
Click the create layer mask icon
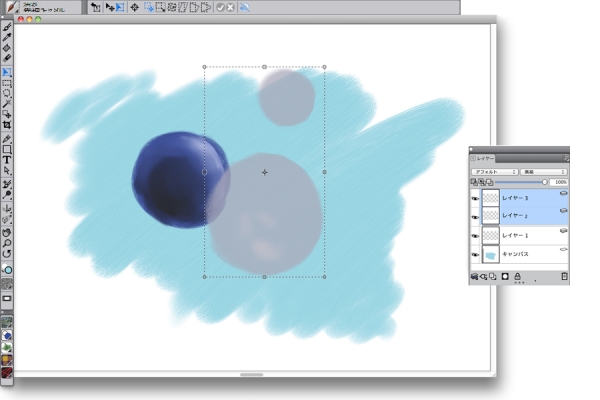[x=505, y=276]
